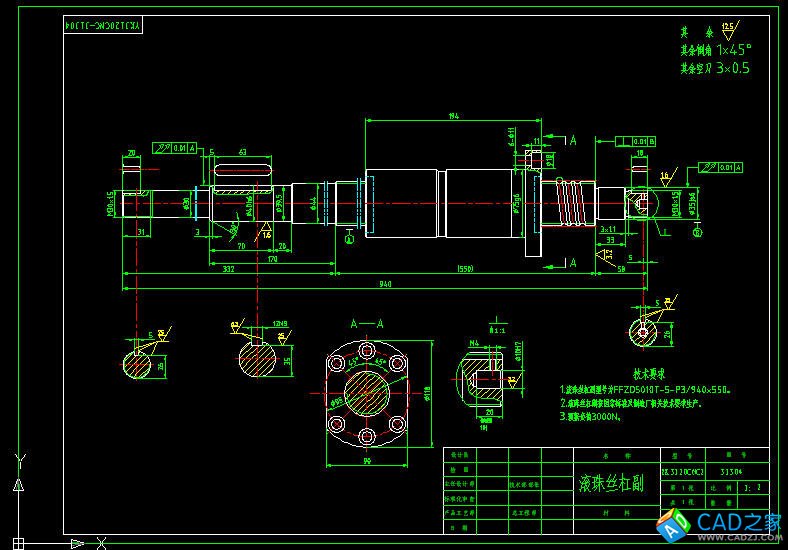Image resolution: width=788 pixels, height=550 pixels.
Task: Select the mirrored drawing number label at top left
Action: coord(104,24)
